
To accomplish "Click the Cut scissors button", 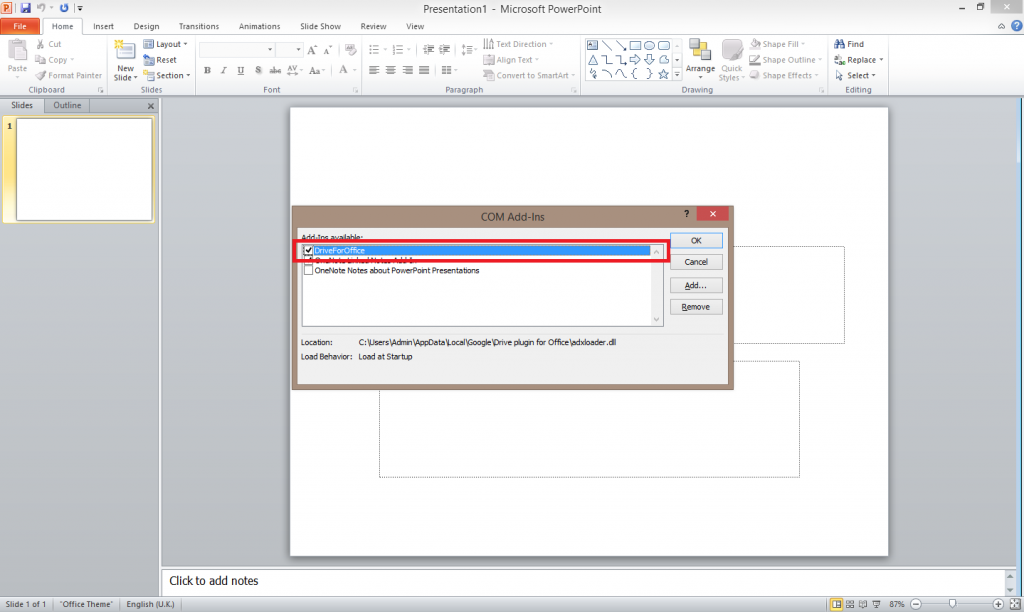I will click(x=48, y=44).
